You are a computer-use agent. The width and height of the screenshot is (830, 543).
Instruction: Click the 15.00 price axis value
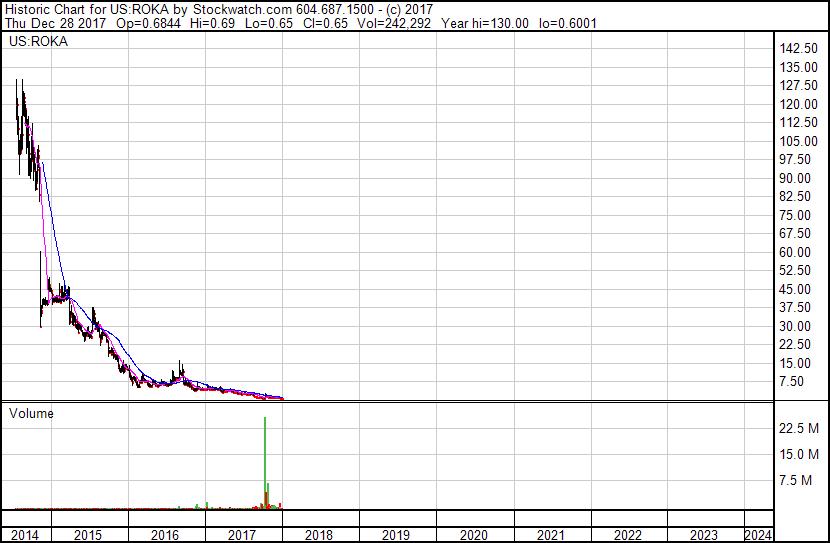pyautogui.click(x=795, y=364)
